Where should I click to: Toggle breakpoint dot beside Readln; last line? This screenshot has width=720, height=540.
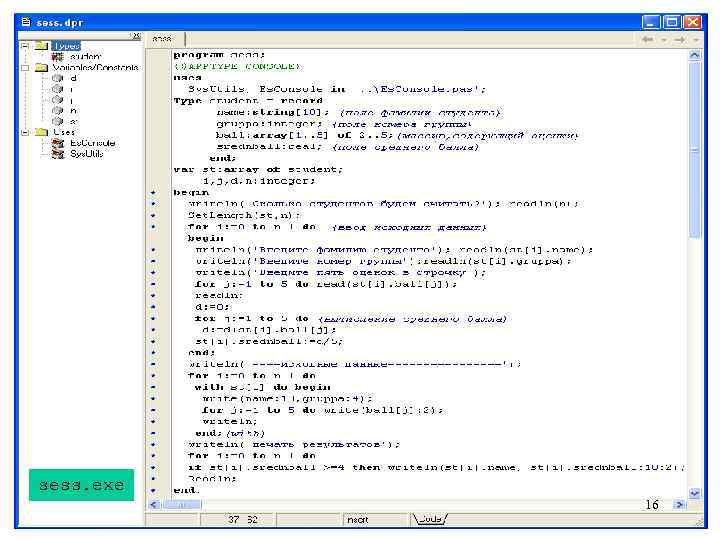[x=153, y=478]
